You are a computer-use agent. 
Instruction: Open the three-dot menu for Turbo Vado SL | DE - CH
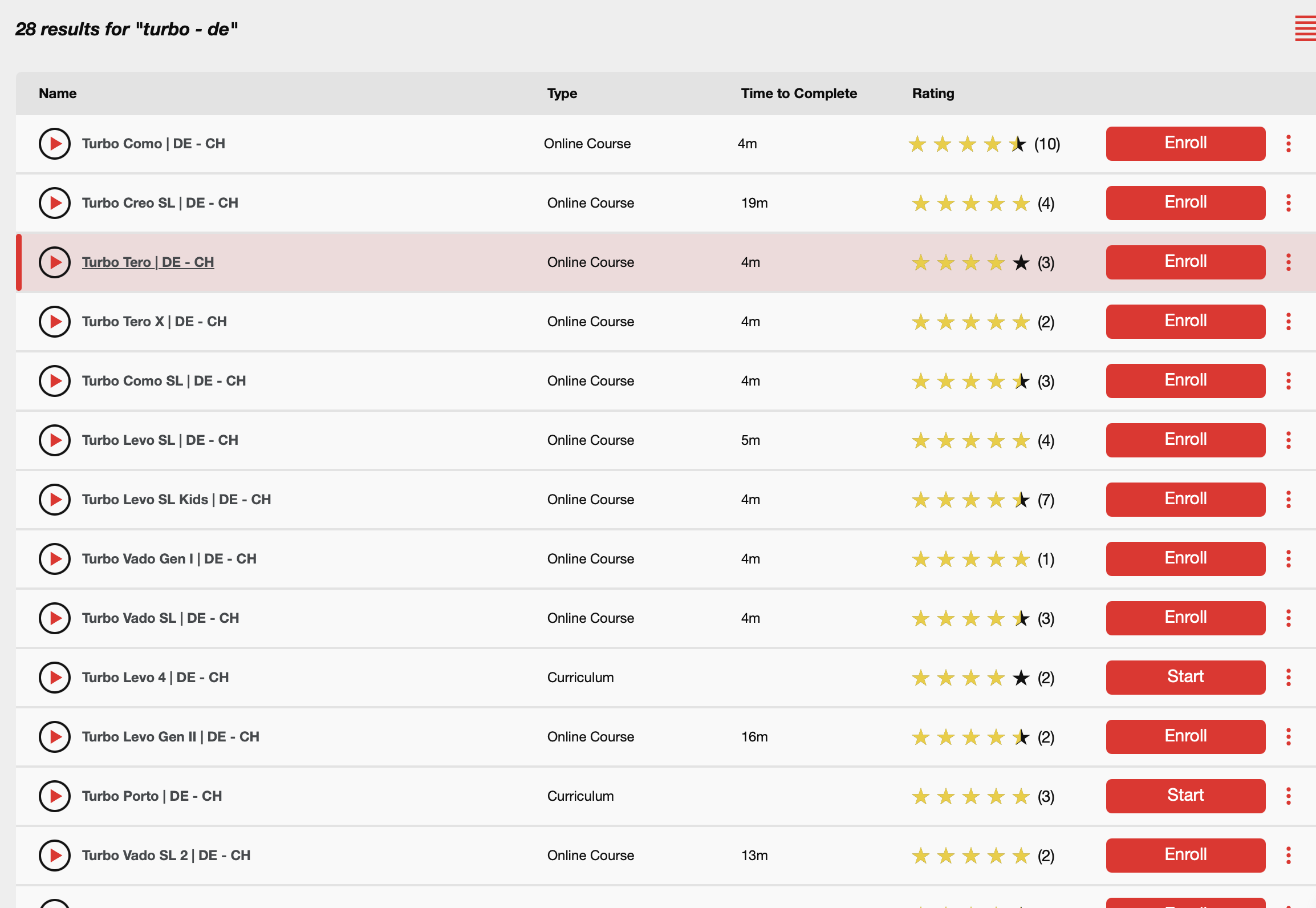tap(1289, 618)
